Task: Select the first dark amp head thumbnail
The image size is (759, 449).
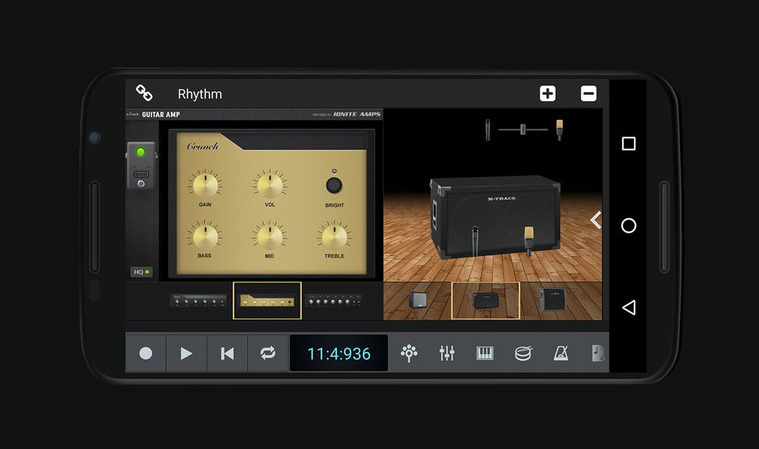Action: [x=198, y=300]
